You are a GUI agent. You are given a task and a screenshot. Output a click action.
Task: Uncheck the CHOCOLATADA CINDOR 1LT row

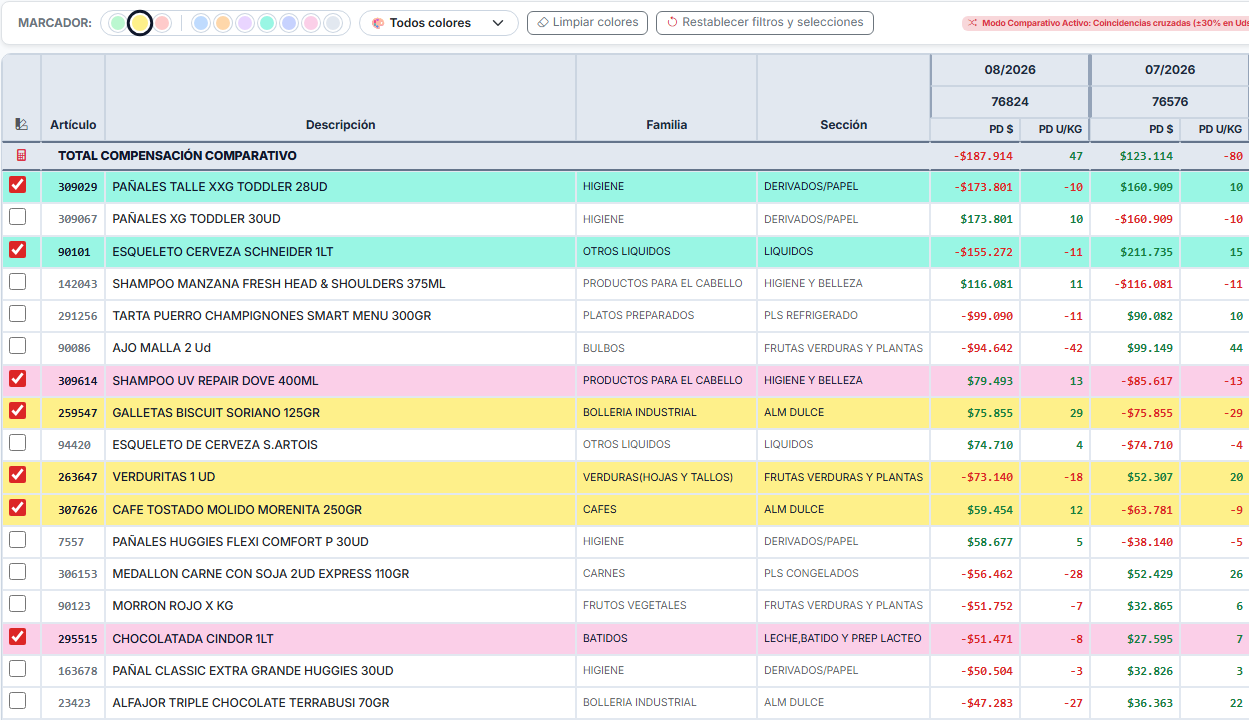(x=18, y=637)
